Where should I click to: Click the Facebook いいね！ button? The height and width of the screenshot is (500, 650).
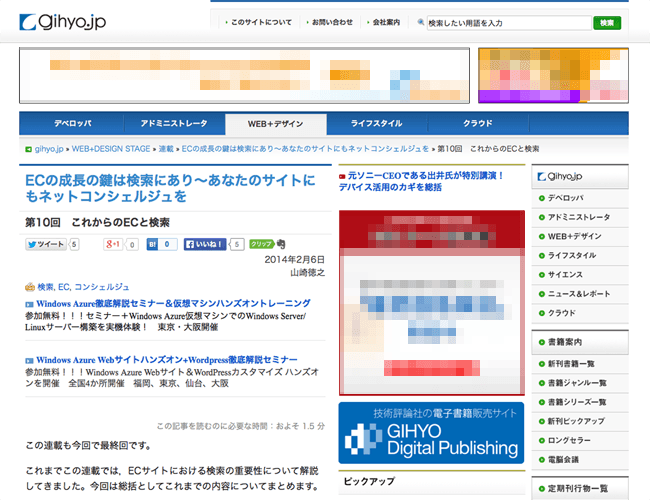(x=205, y=244)
